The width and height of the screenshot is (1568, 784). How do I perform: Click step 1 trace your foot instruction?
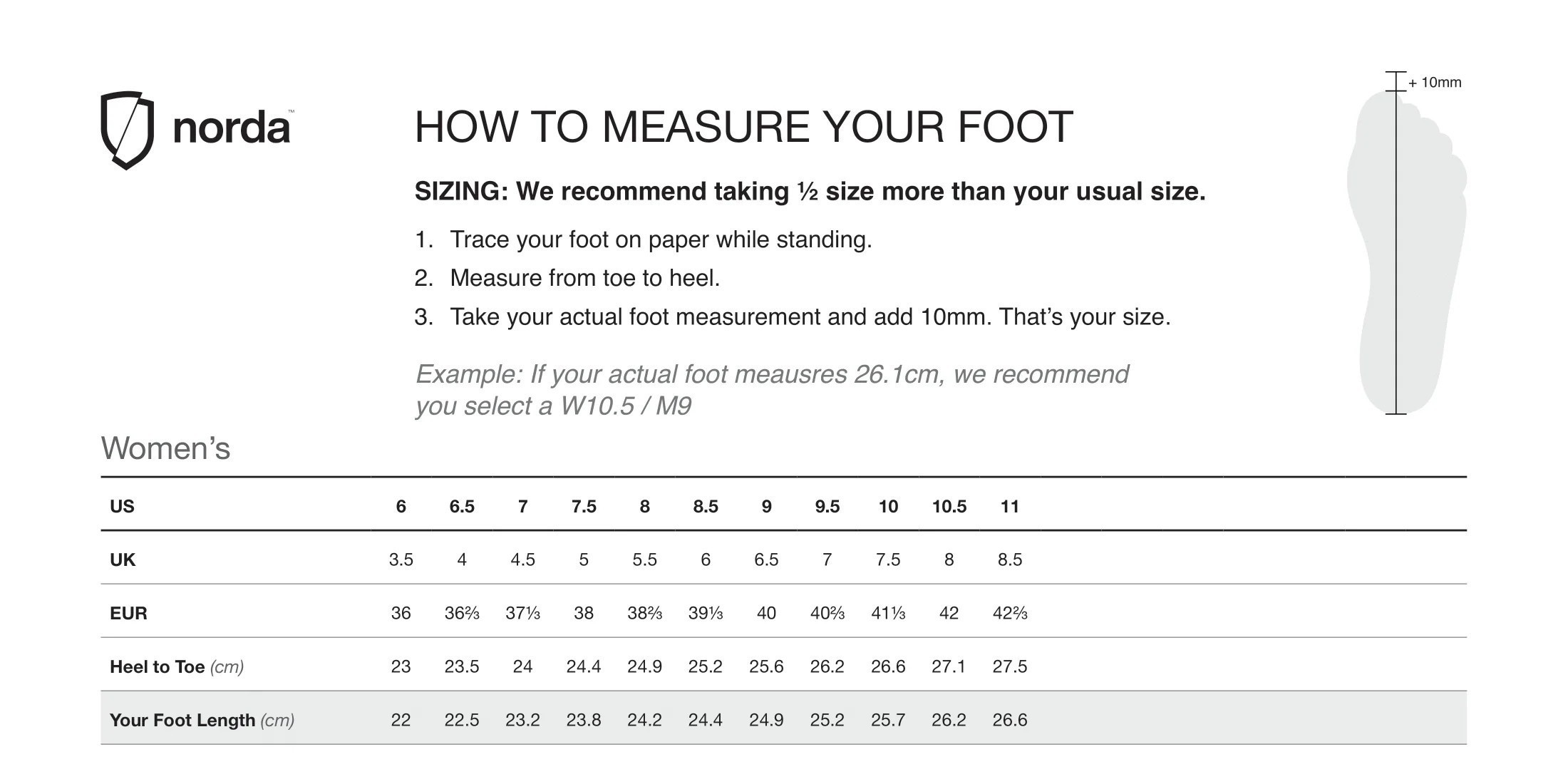[x=643, y=239]
